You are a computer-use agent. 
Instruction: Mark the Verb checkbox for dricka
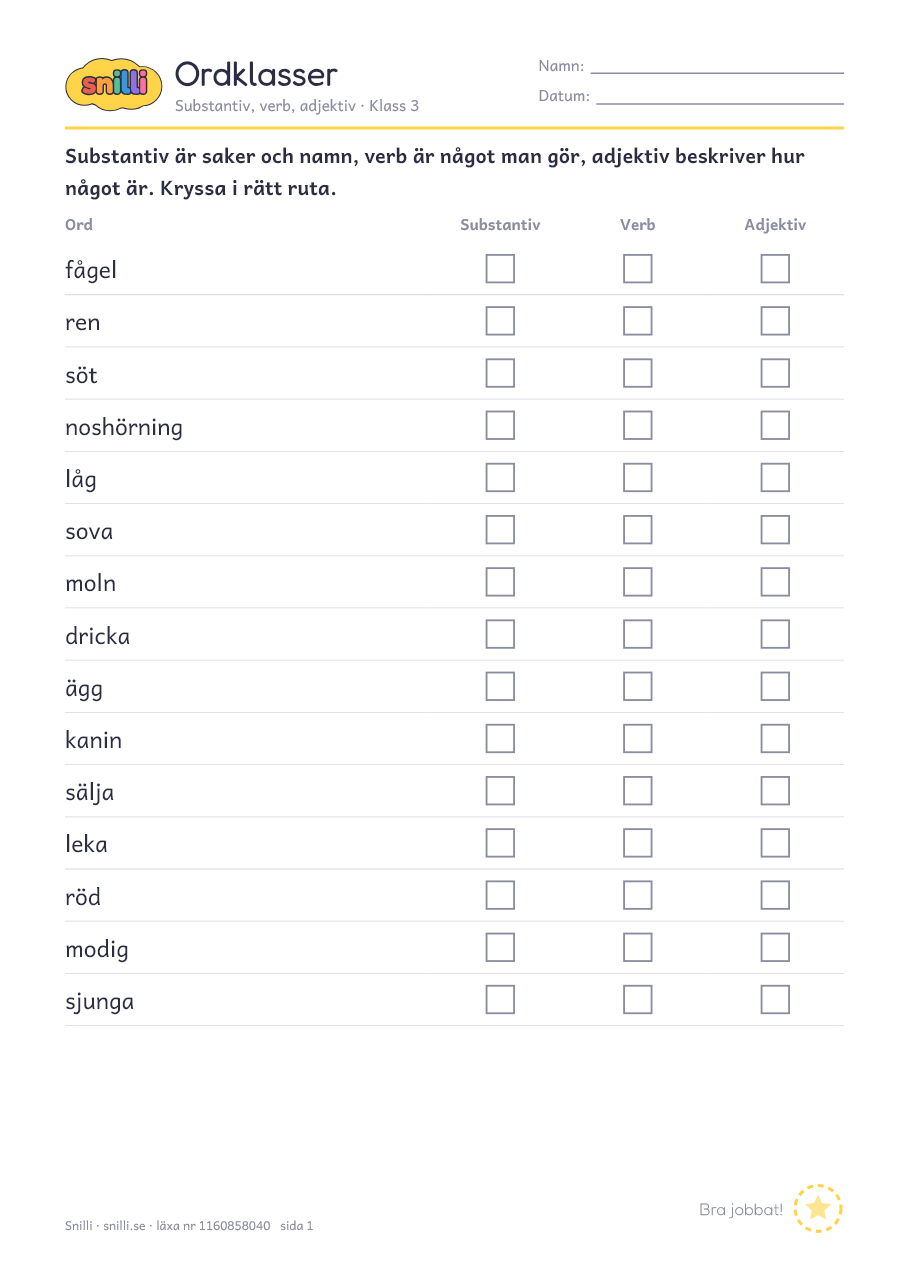point(637,634)
